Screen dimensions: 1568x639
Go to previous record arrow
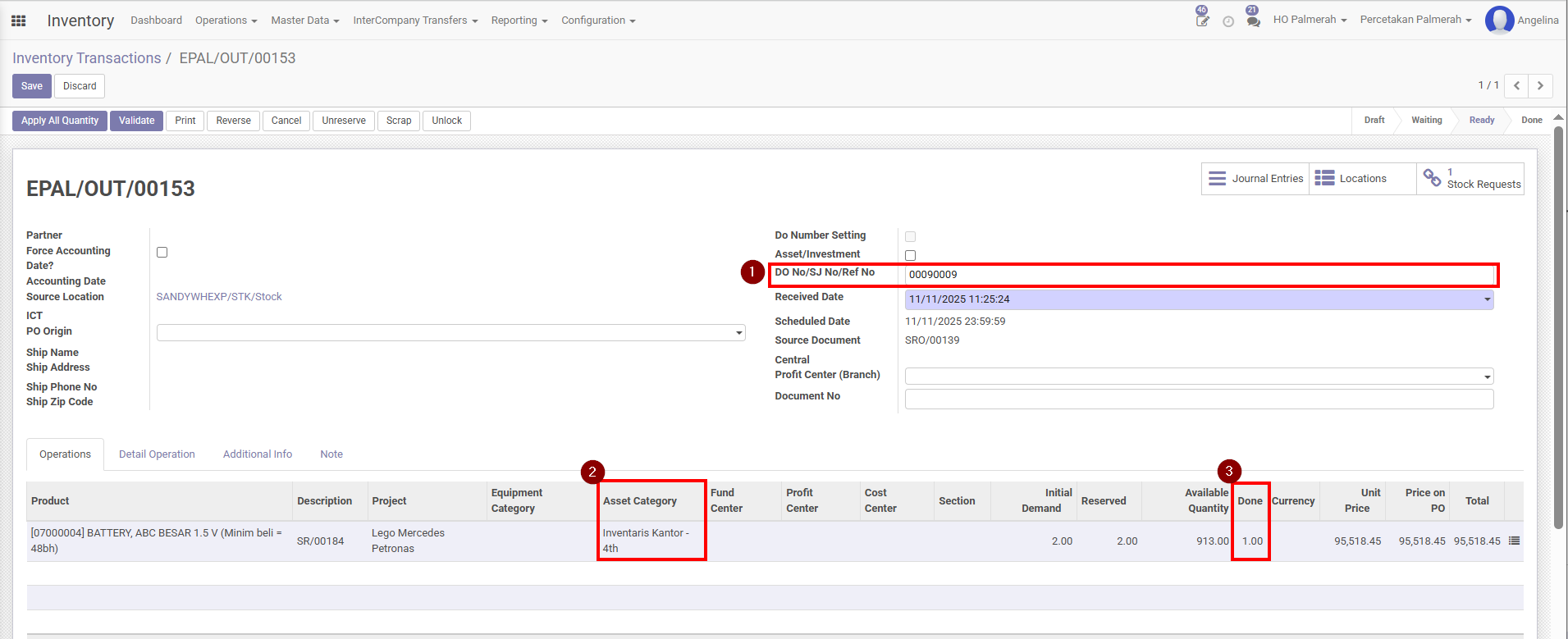coord(1517,85)
